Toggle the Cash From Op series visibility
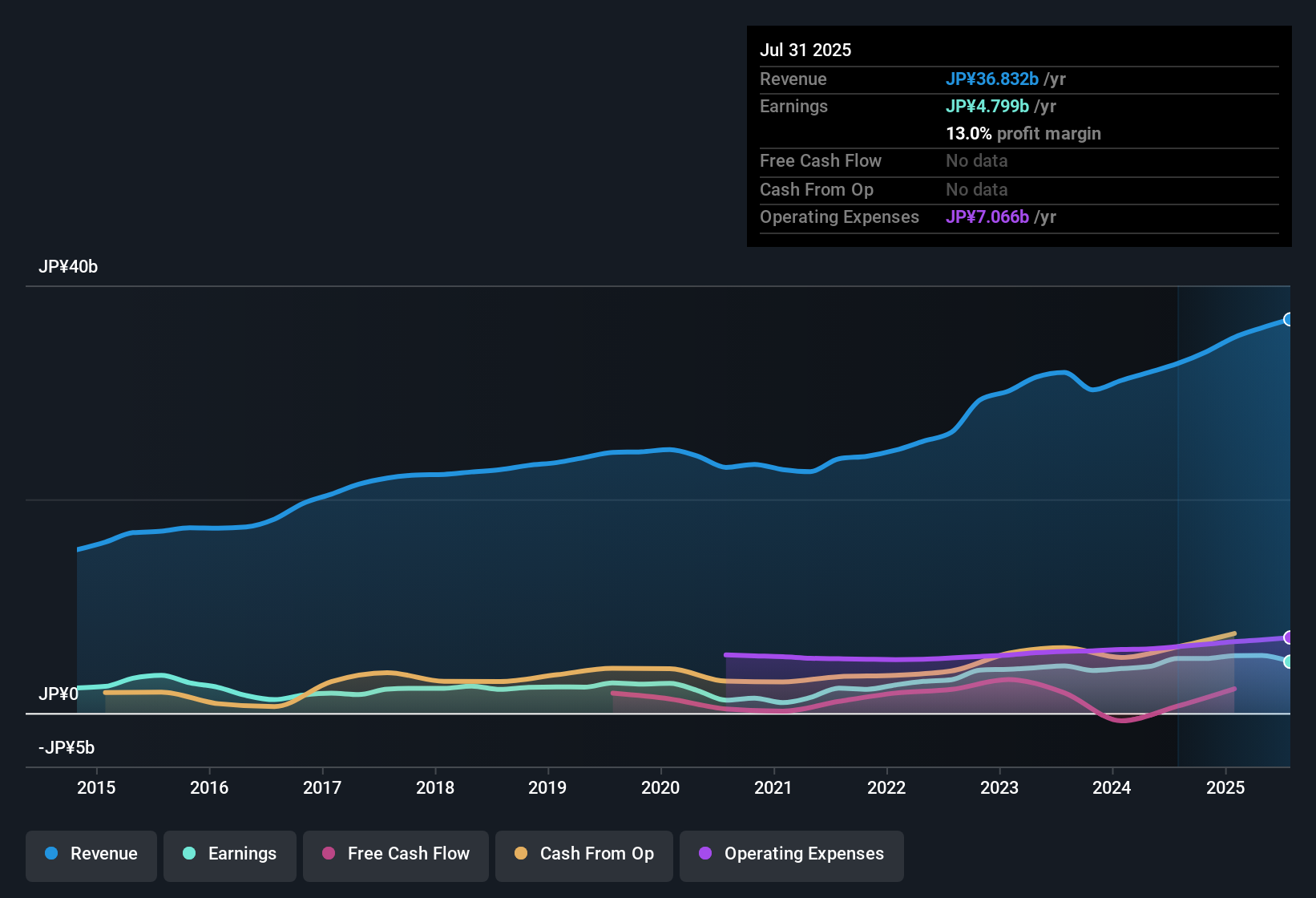 pyautogui.click(x=583, y=854)
